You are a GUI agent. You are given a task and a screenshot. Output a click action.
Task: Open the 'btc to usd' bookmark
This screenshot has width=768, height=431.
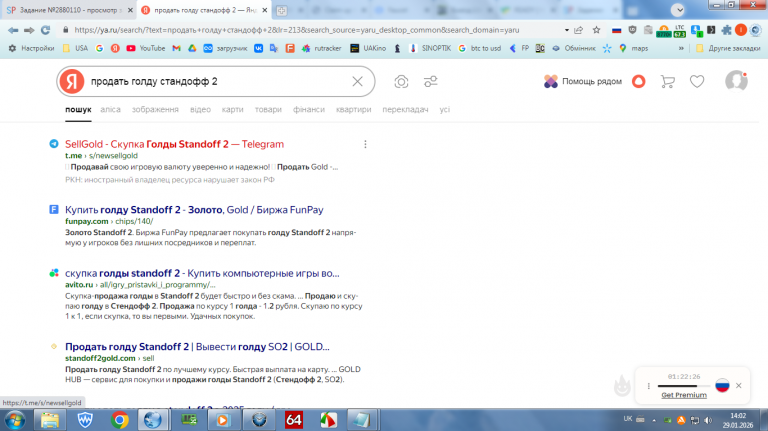point(480,48)
